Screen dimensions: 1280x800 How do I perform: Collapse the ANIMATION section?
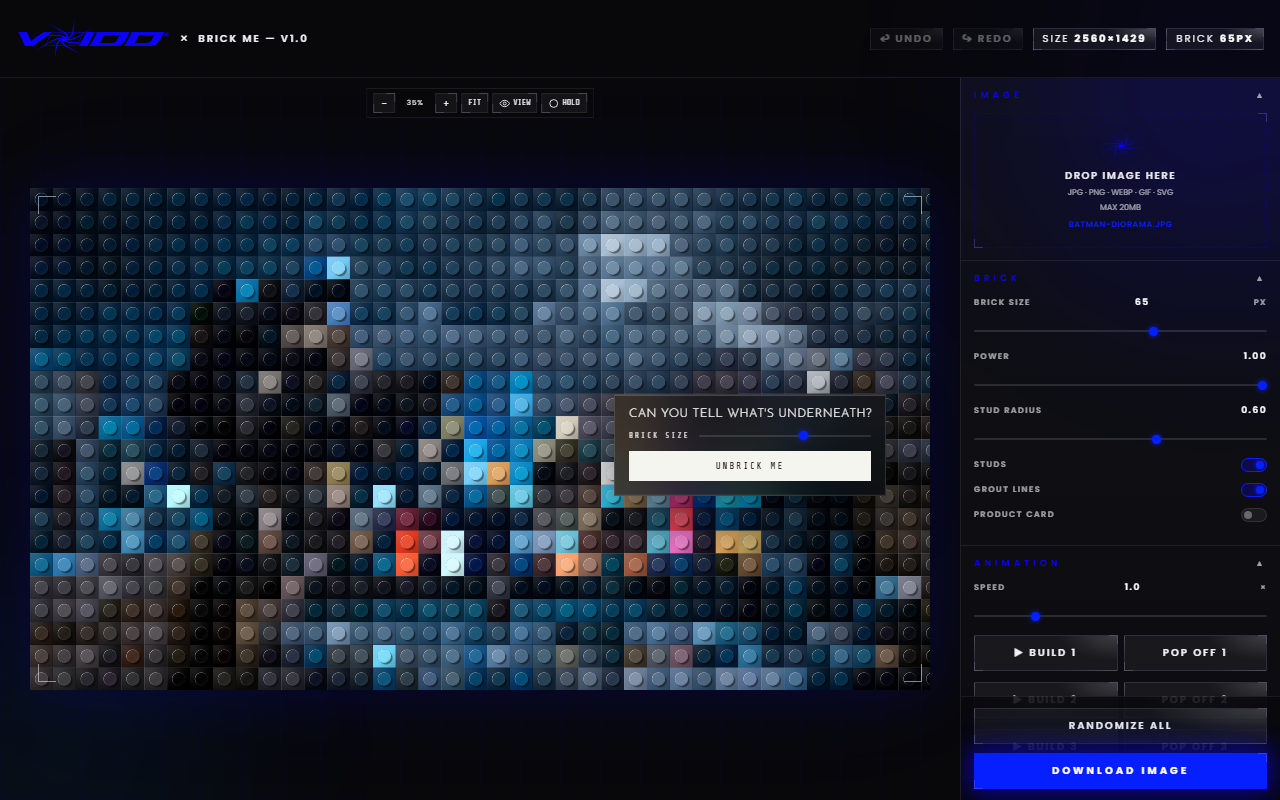1260,564
